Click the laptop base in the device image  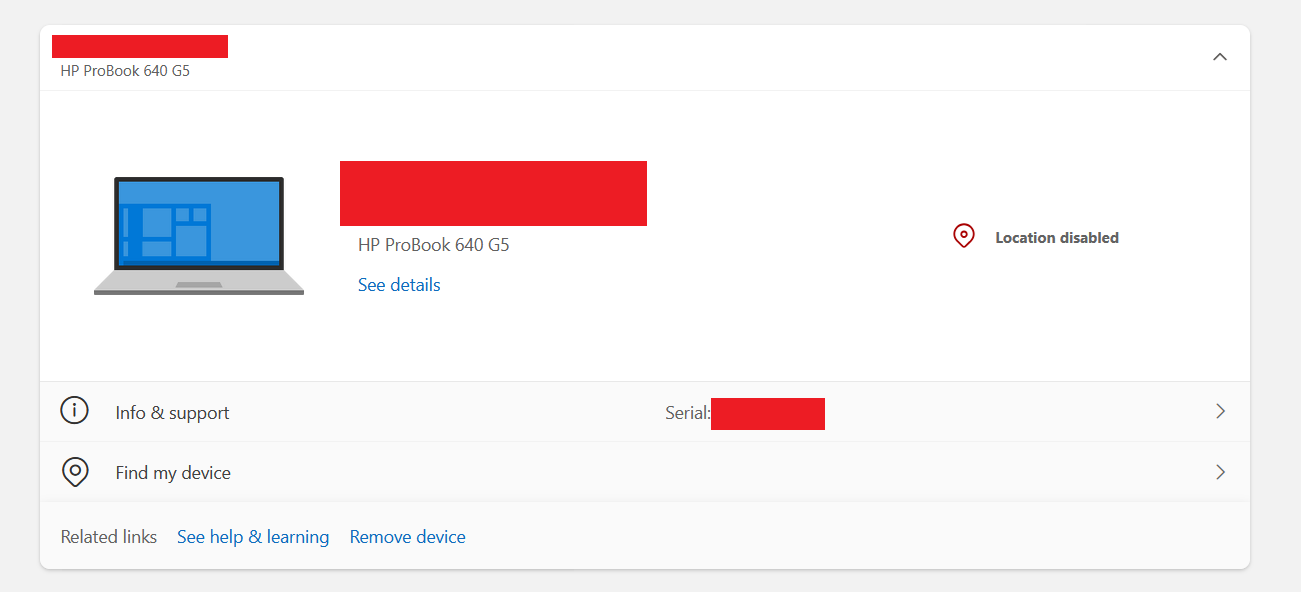(x=199, y=285)
